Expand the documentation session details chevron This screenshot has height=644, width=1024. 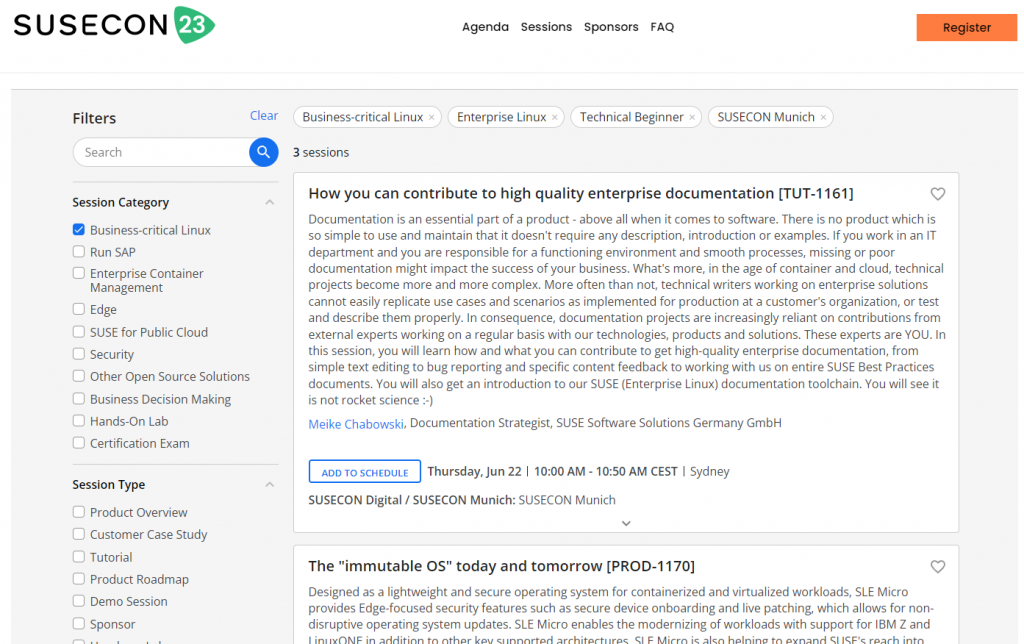pos(626,523)
